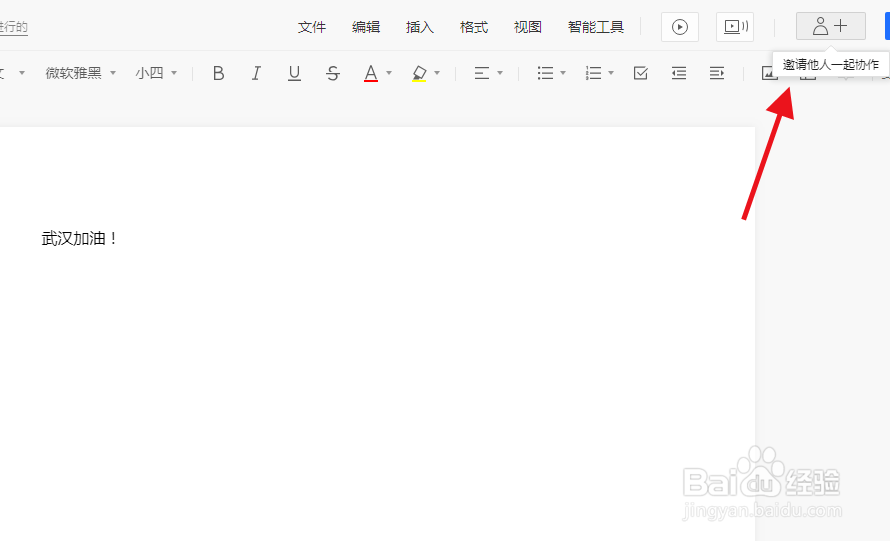Click the speaker presentation mode icon
This screenshot has height=541, width=890.
(735, 27)
